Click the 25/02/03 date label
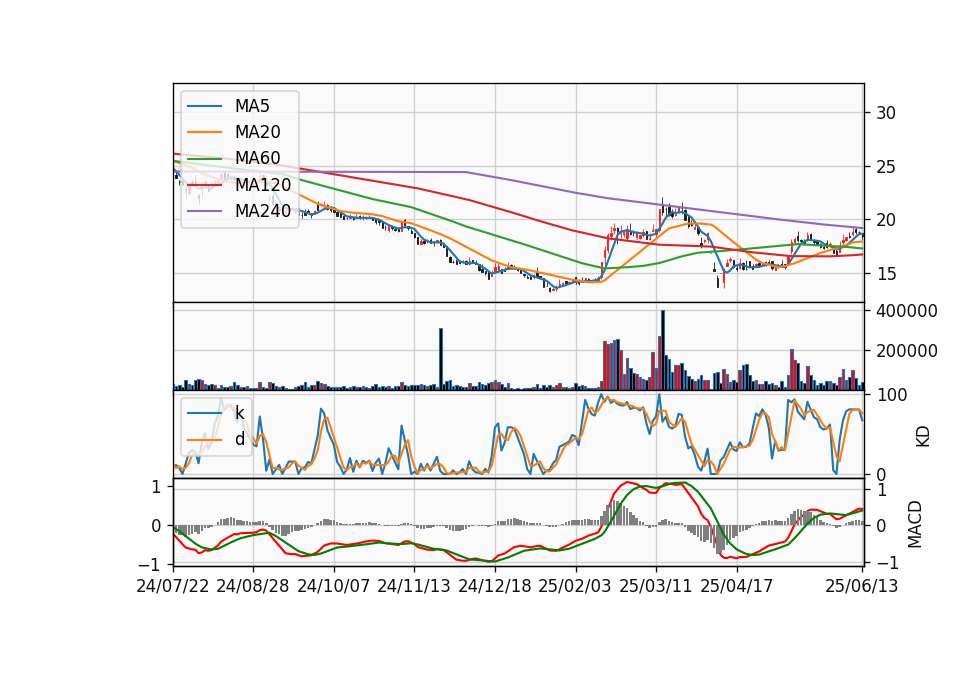This screenshot has height=690, width=960. click(575, 586)
